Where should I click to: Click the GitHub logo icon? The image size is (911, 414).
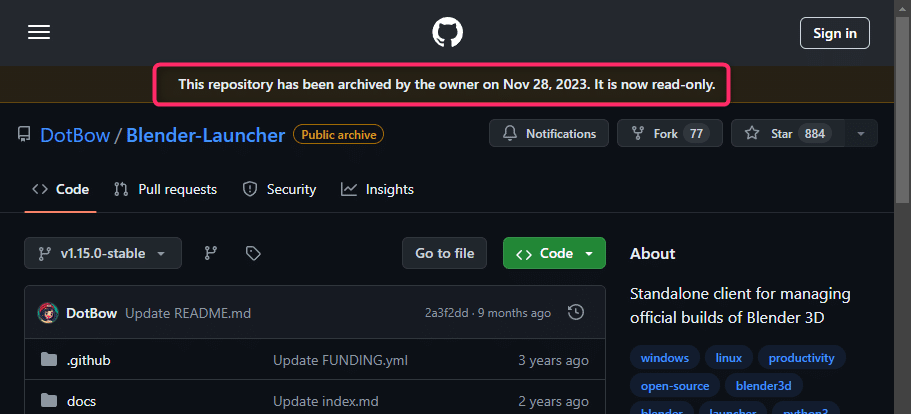coord(448,33)
